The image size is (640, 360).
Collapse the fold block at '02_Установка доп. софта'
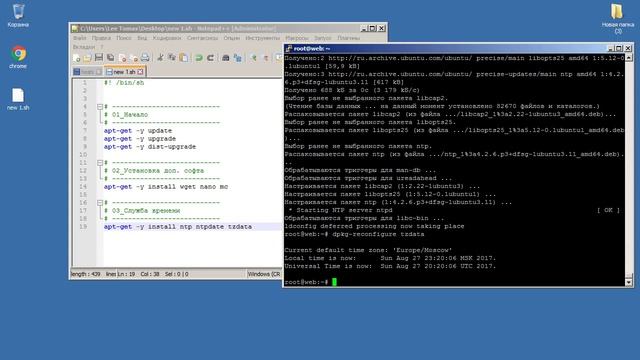(x=100, y=163)
